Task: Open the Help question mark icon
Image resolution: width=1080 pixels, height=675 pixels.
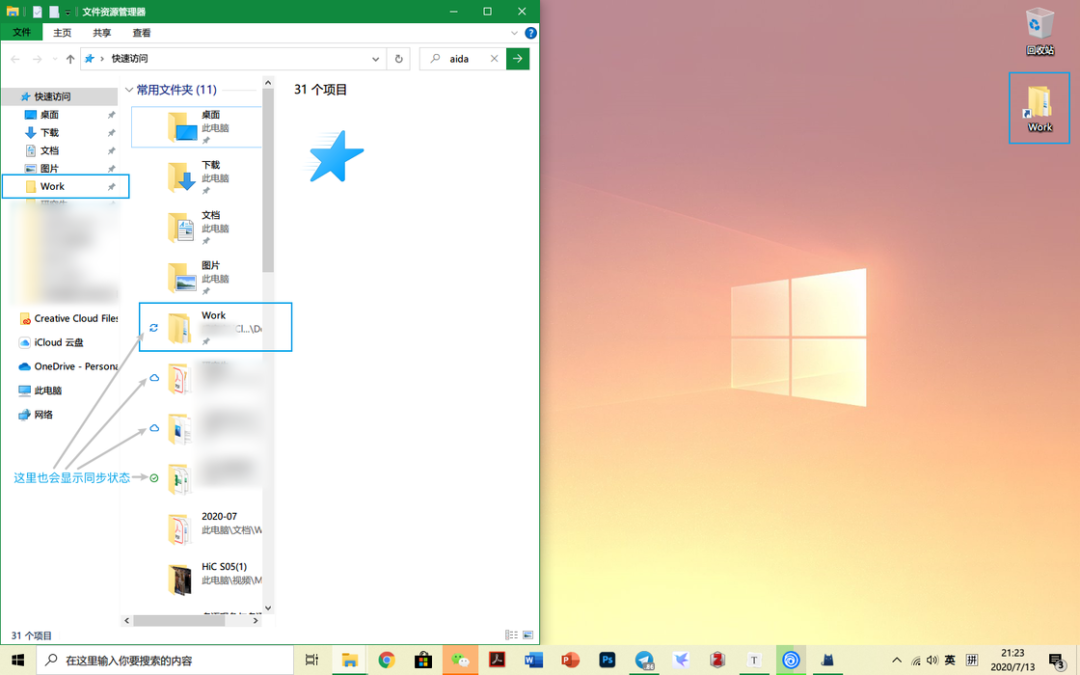Action: 530,32
